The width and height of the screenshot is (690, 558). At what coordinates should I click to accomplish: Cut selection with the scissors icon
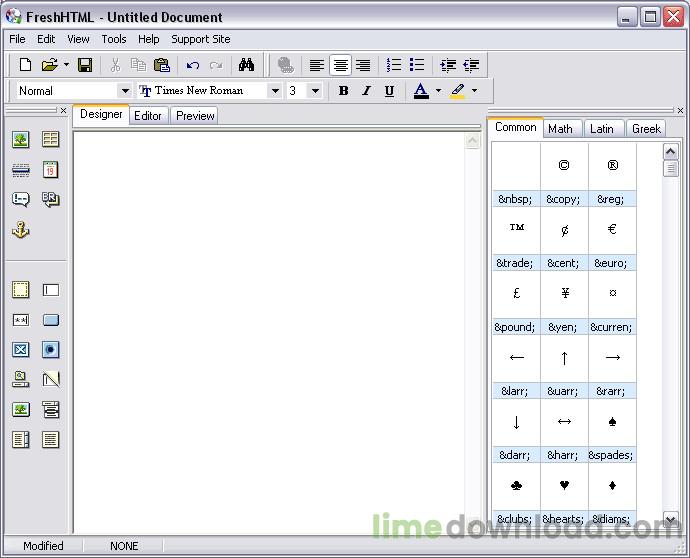point(115,65)
